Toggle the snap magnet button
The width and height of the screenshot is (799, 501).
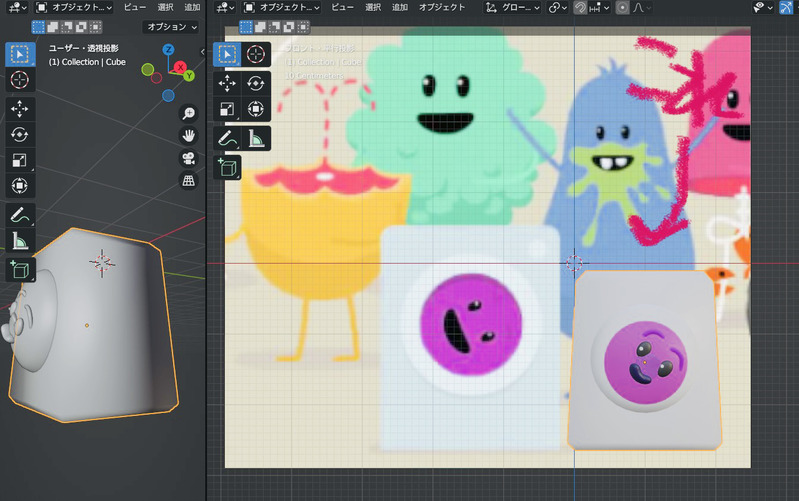pos(579,7)
